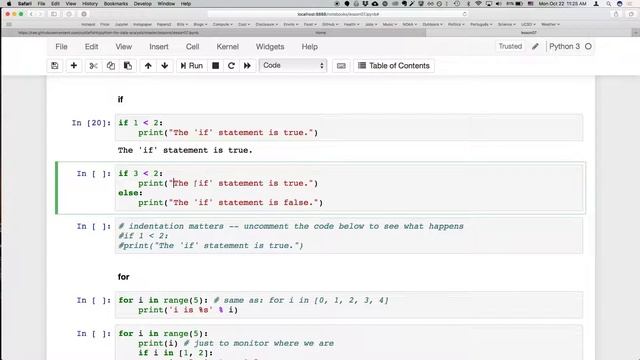Click the 'for' markdown heading
The width and height of the screenshot is (640, 360).
pos(123,277)
